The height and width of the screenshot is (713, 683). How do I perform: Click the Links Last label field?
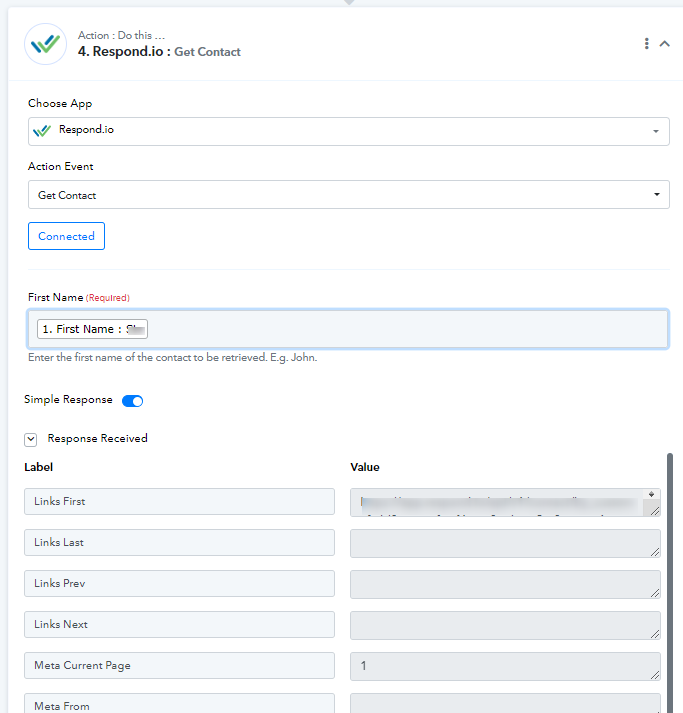click(x=179, y=542)
